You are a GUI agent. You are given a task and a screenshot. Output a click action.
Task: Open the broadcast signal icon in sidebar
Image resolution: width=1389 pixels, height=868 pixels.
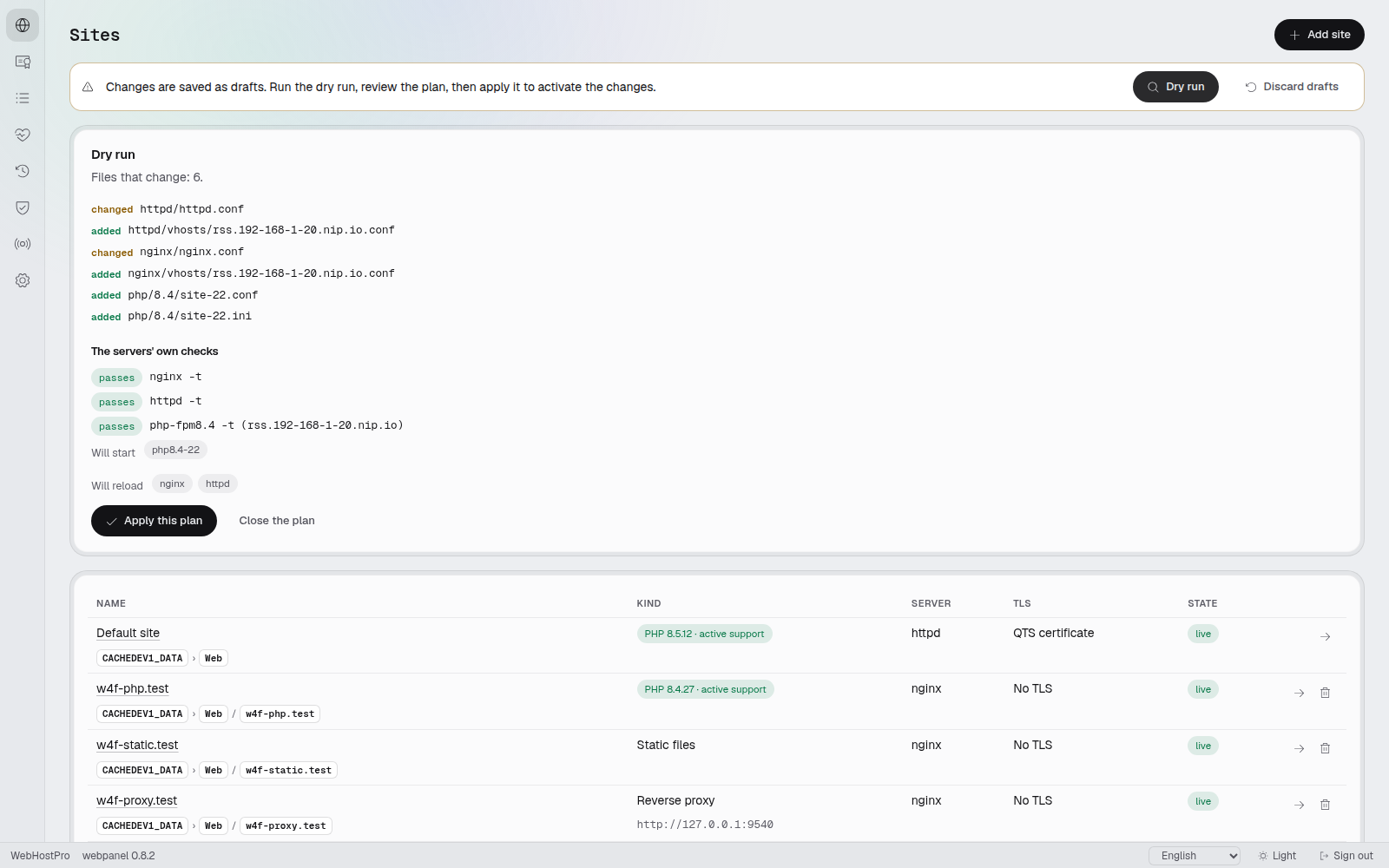pos(23,244)
